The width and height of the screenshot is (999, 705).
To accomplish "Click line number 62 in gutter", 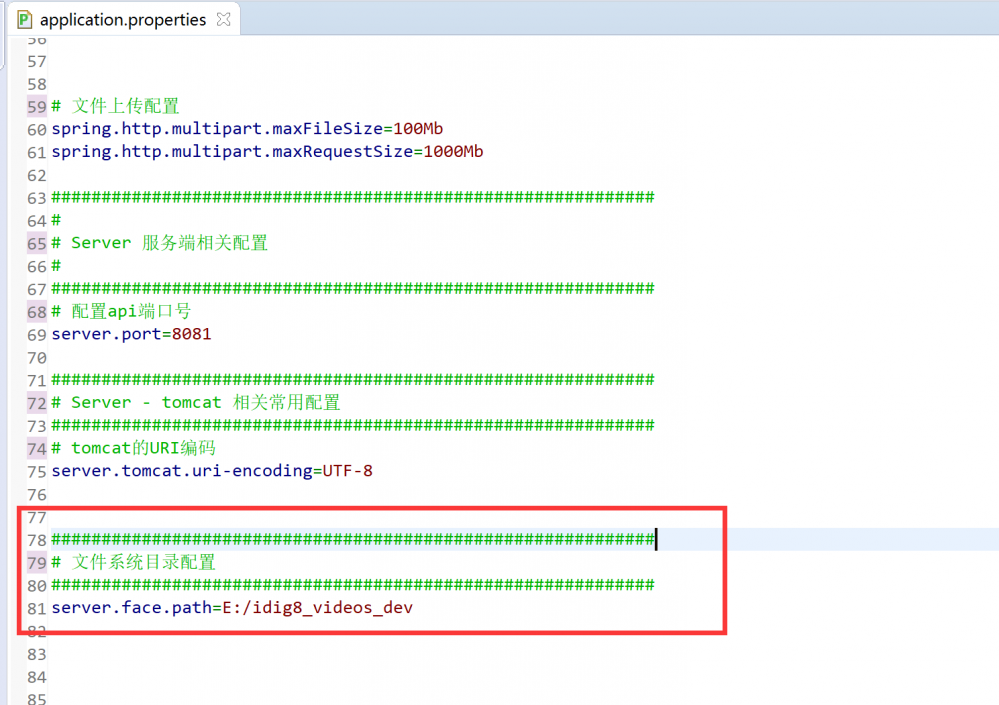I will [37, 176].
